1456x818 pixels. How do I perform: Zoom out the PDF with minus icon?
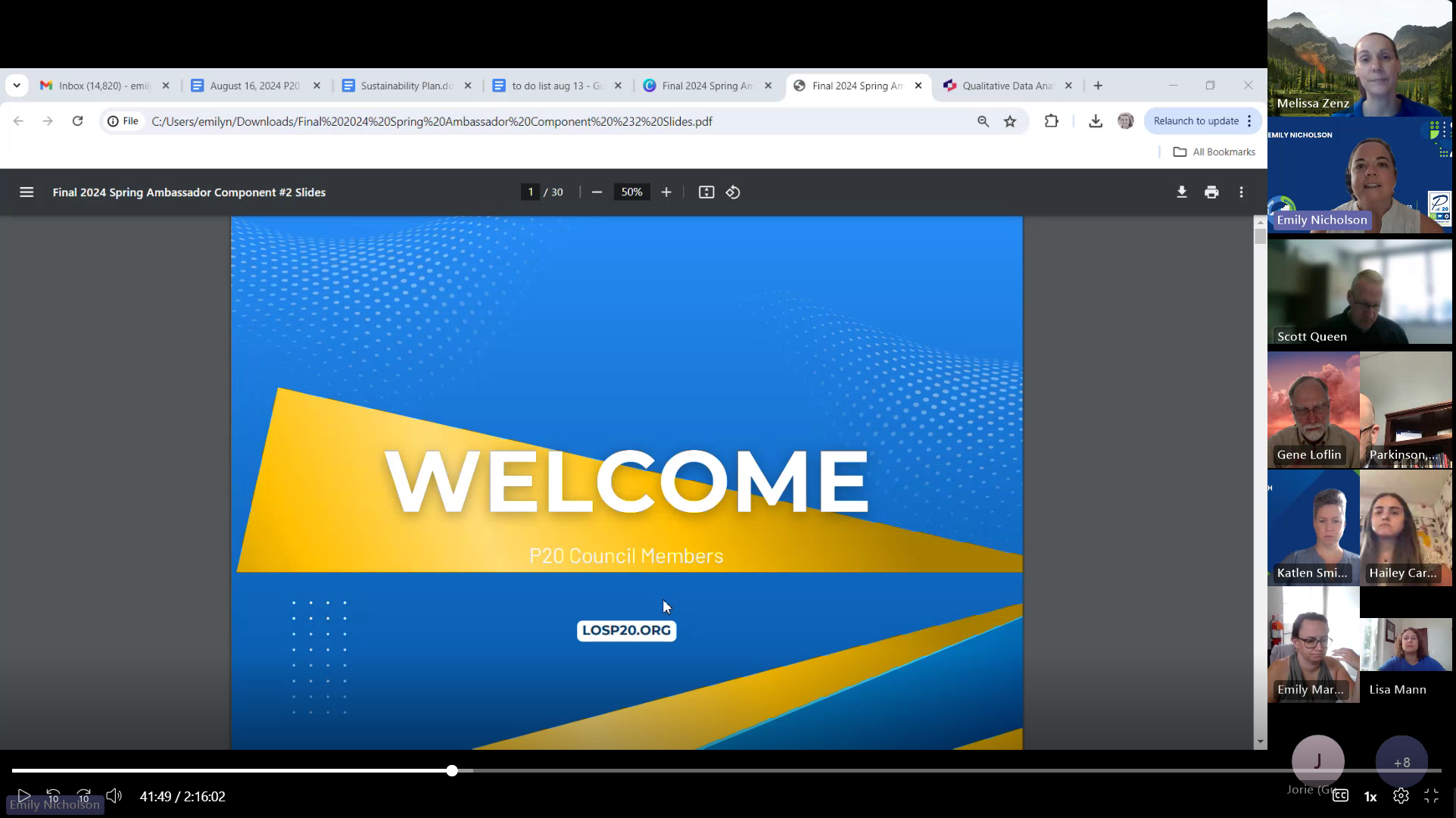[597, 192]
